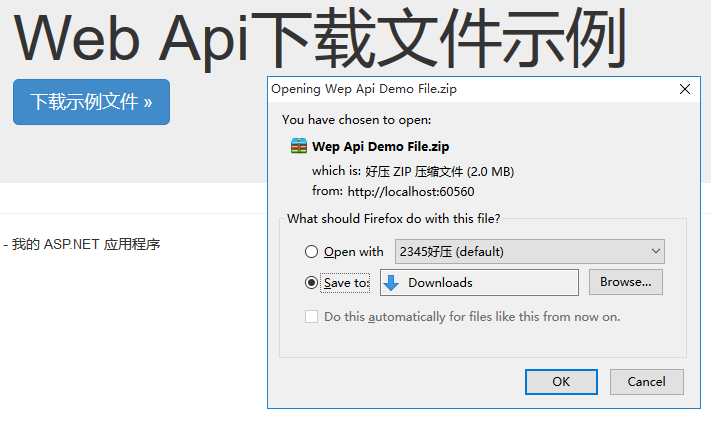Click the Open with label text
711x424 pixels.
(354, 252)
